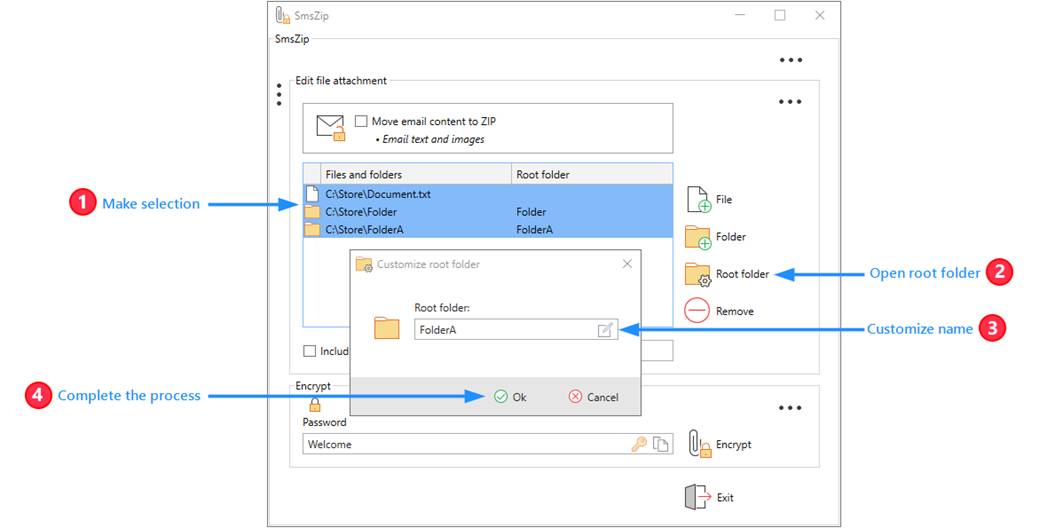Click the red Remove icon
Screen dimensions: 1047x528
coord(697,311)
